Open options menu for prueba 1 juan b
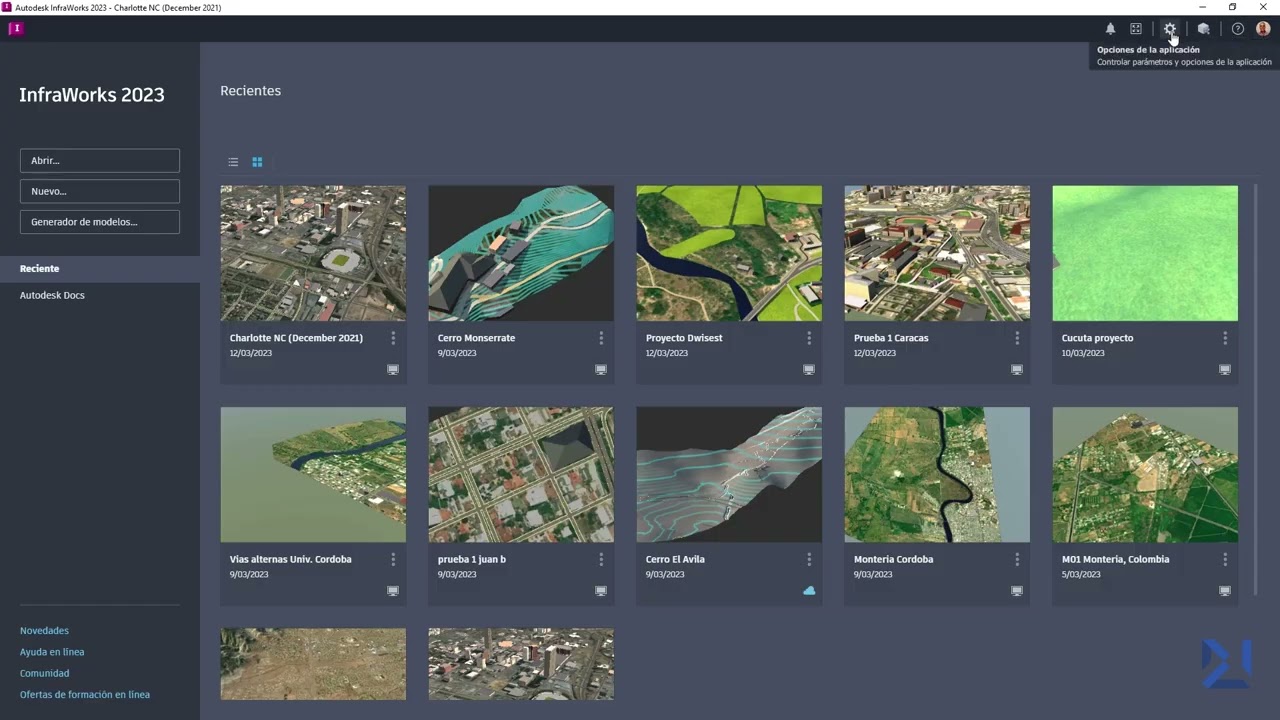The width and height of the screenshot is (1280, 720). (601, 560)
